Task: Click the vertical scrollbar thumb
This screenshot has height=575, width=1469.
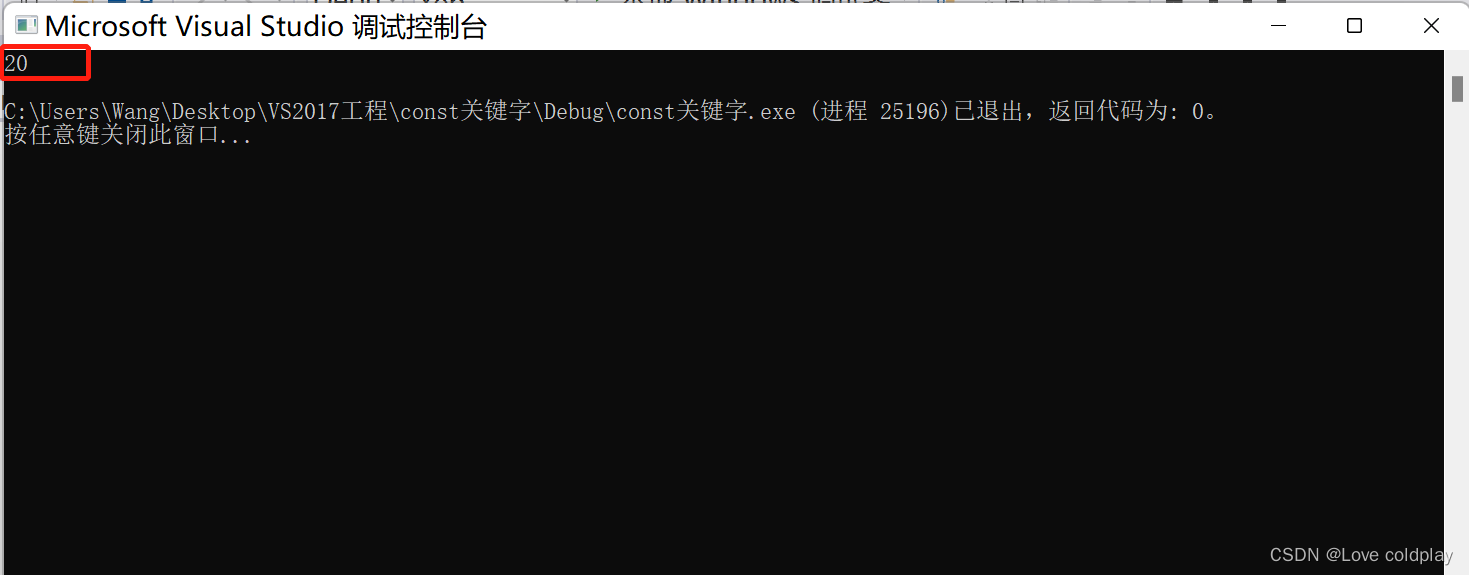Action: click(1457, 89)
